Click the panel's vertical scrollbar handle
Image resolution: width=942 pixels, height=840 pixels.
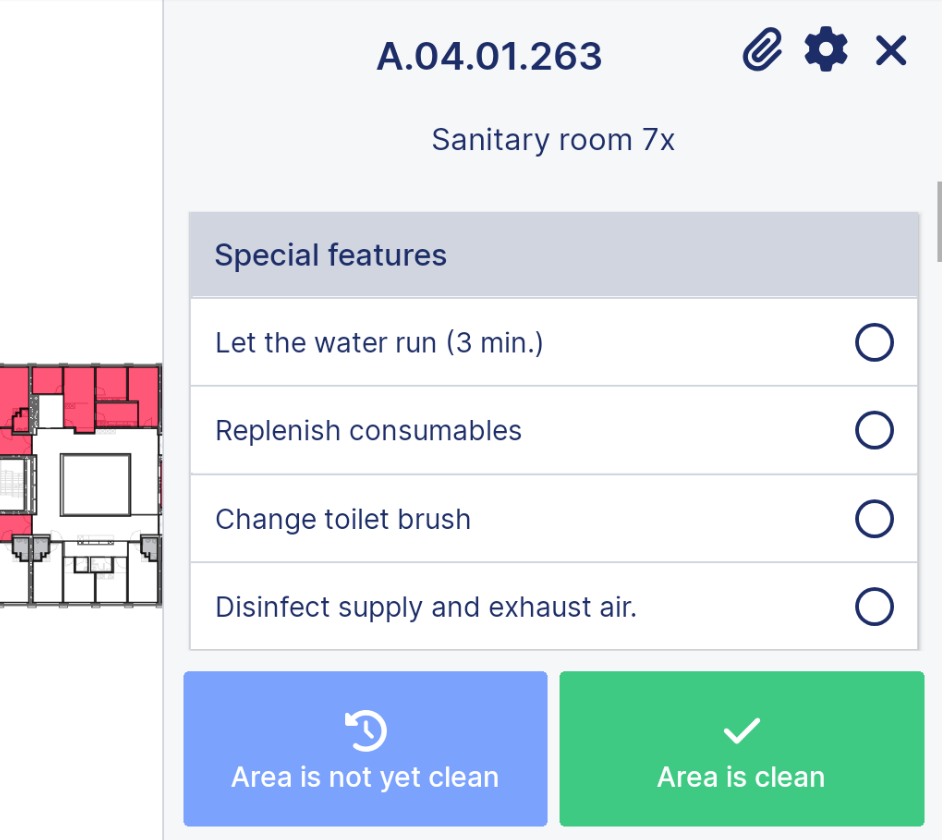point(939,221)
